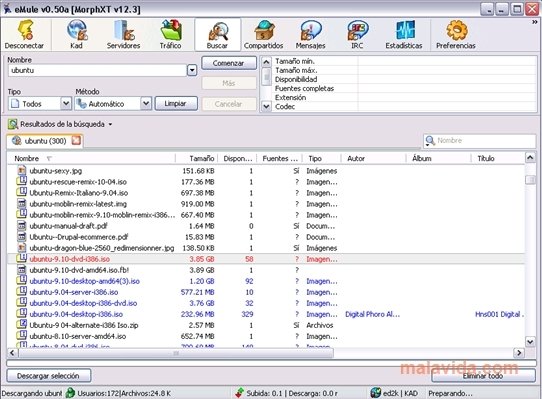Click the ed2k | KAD connection status icon
The width and height of the screenshot is (542, 399).
[376, 393]
